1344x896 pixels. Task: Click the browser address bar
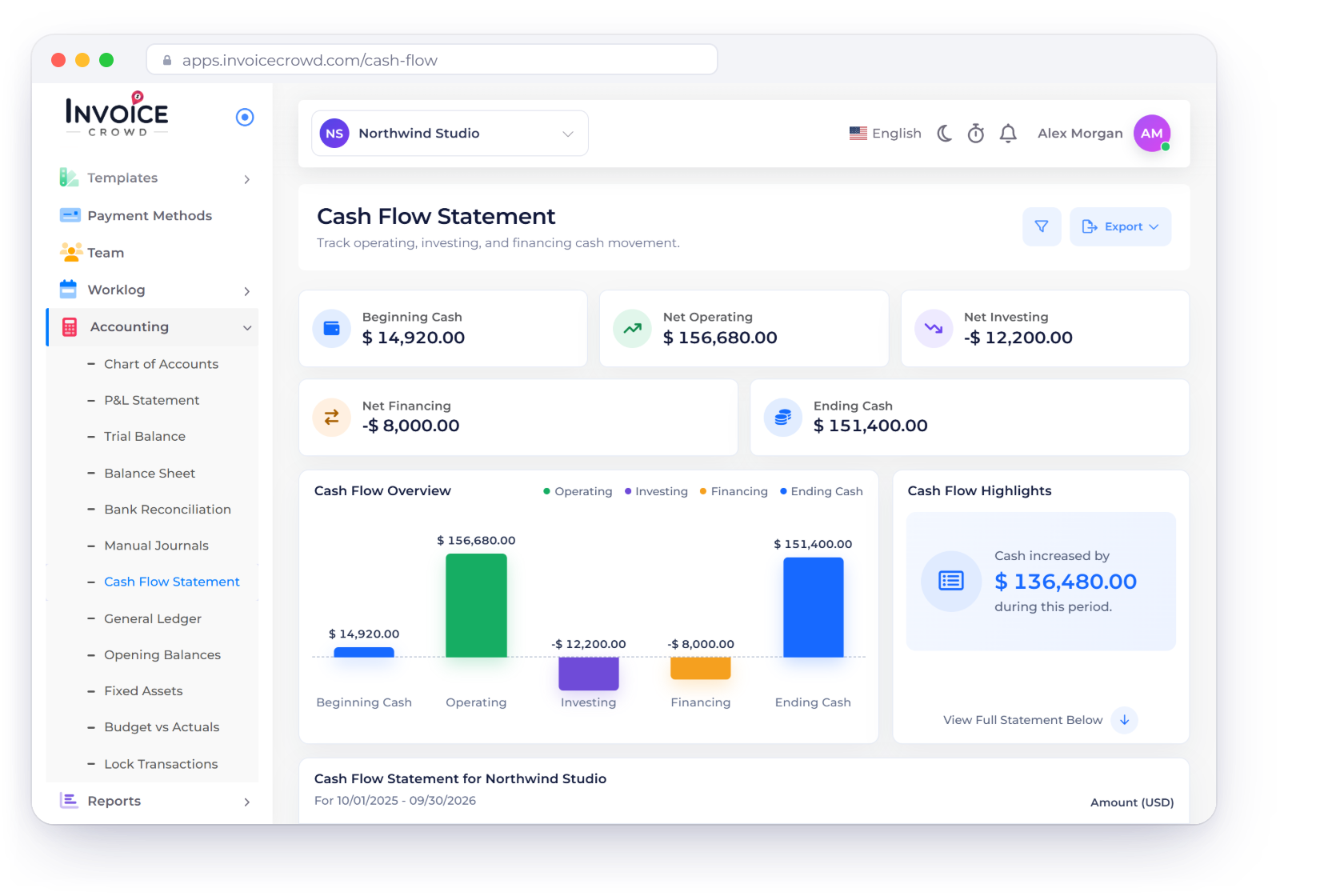(x=432, y=60)
